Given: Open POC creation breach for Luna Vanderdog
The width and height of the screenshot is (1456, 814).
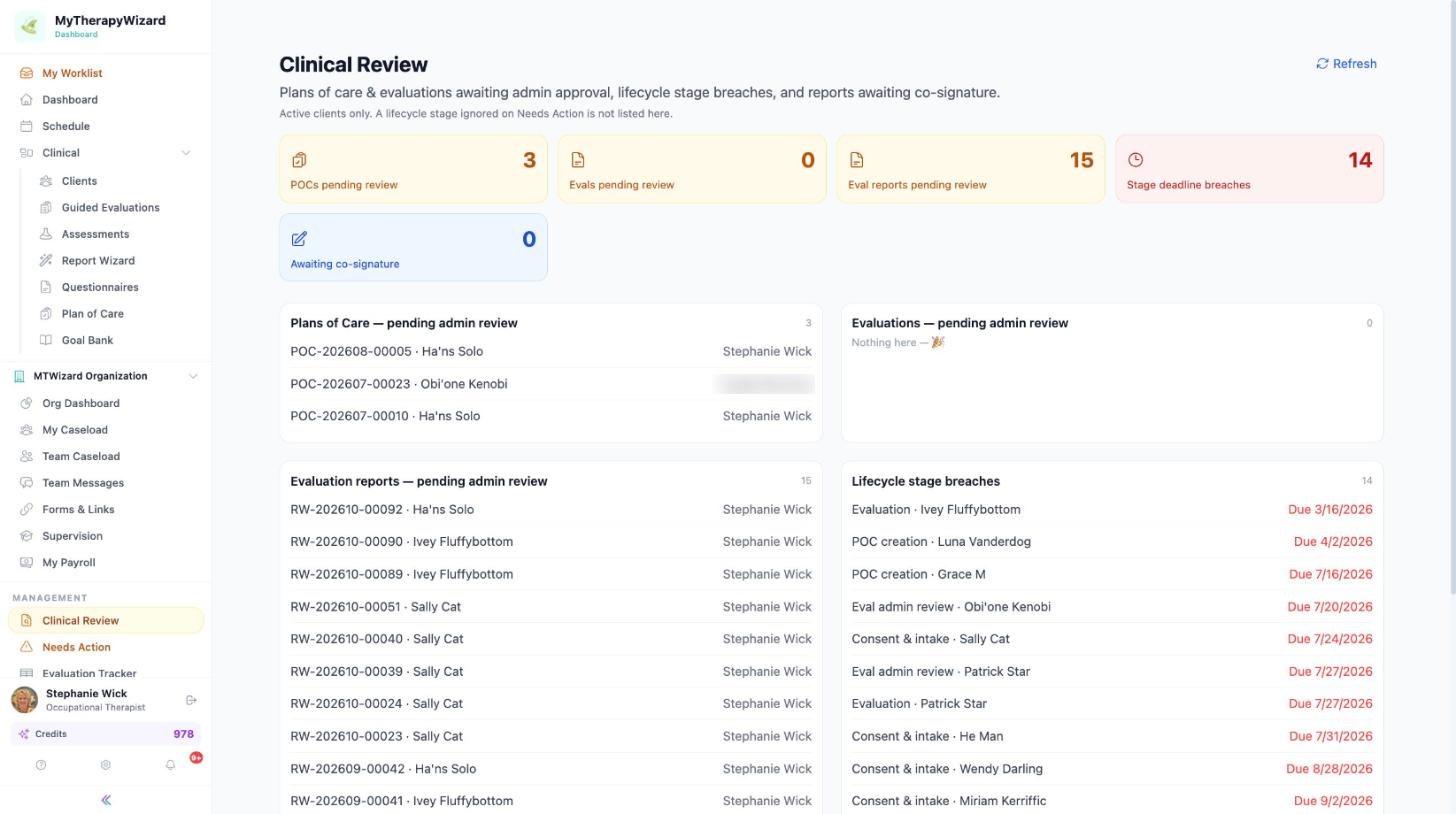Looking at the screenshot, I should click(1112, 542).
